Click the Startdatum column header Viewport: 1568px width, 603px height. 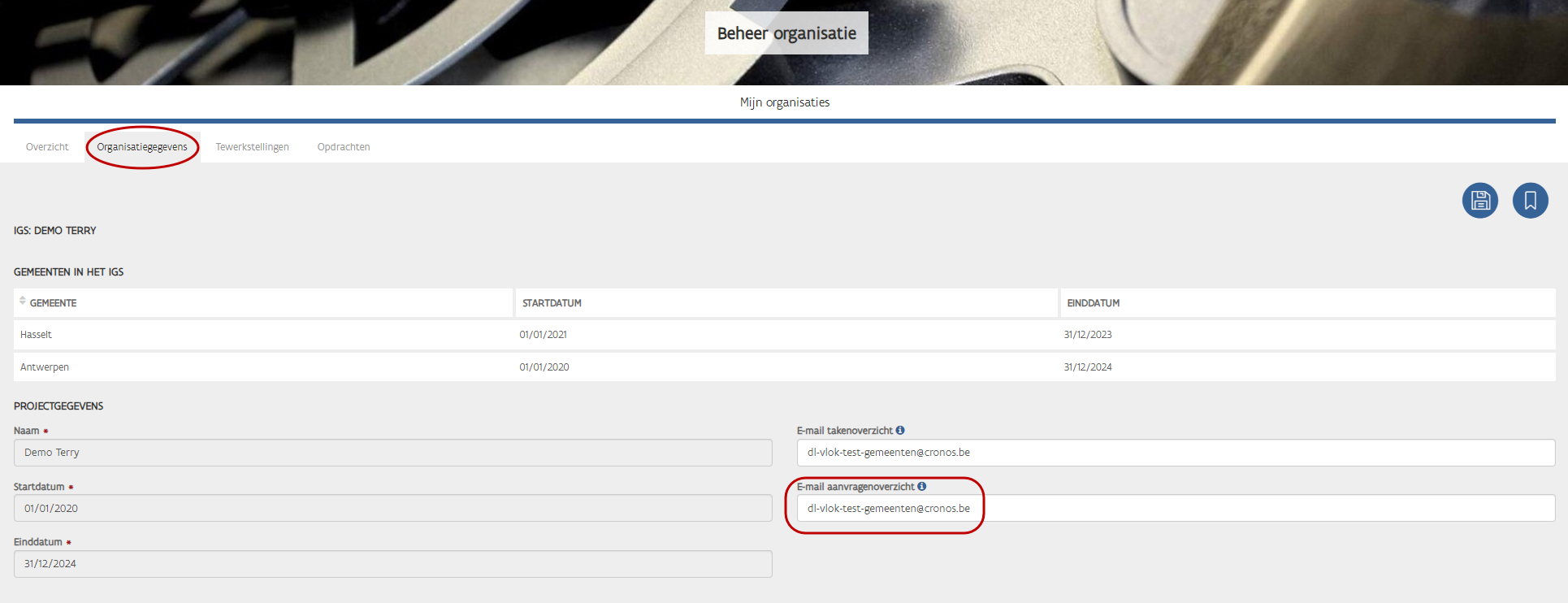(552, 303)
